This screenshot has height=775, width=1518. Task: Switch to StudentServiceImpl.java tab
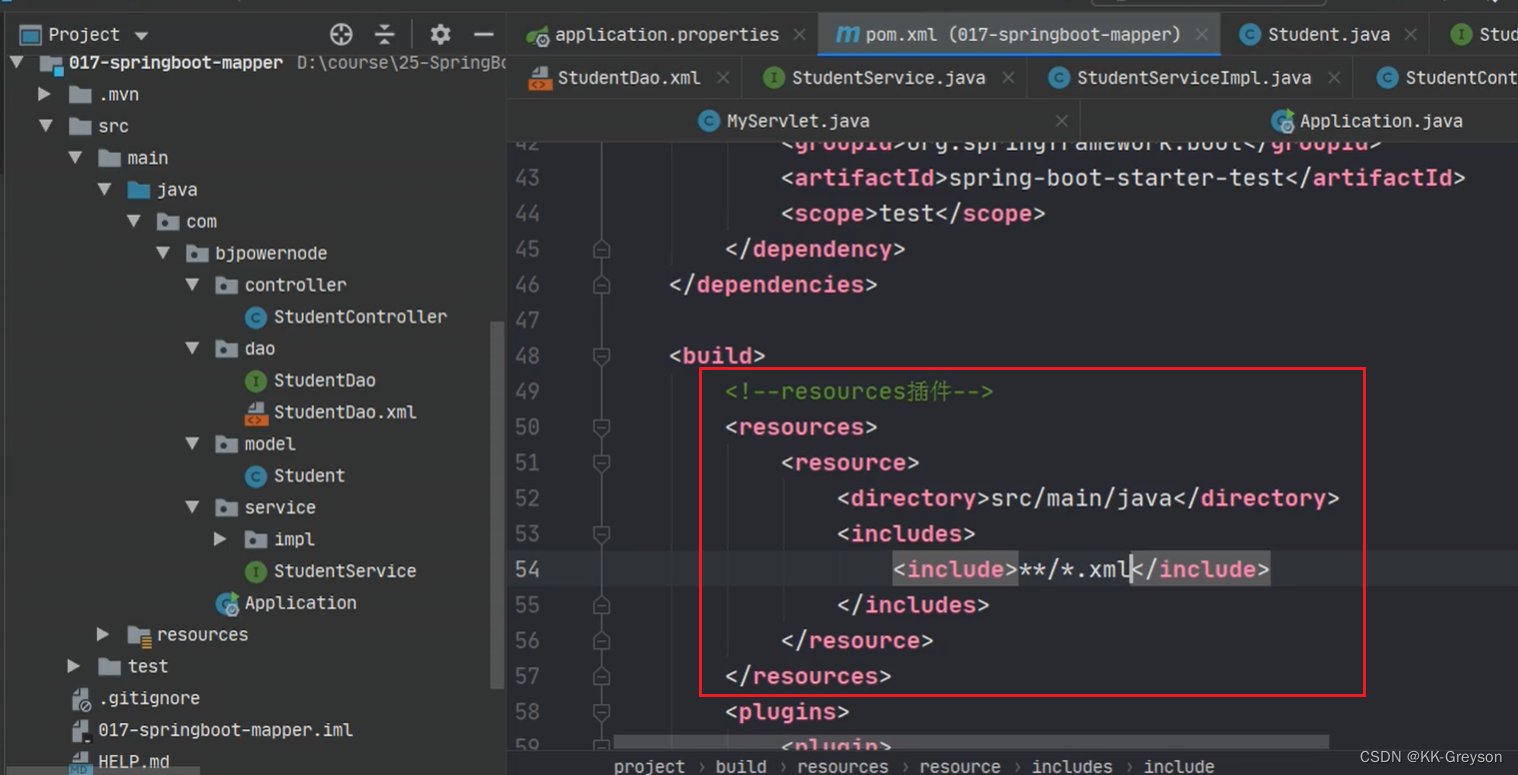[1194, 77]
